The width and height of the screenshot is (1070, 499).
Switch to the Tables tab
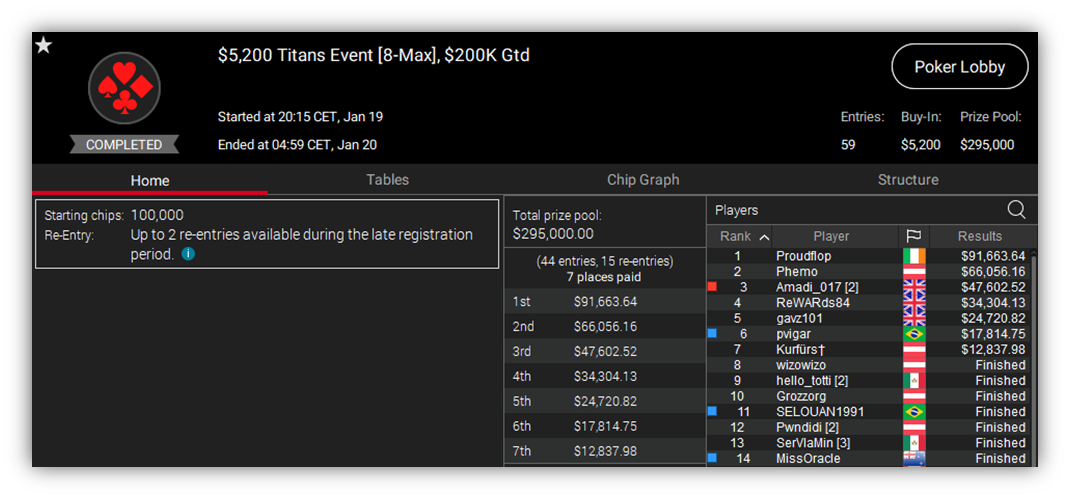[387, 180]
